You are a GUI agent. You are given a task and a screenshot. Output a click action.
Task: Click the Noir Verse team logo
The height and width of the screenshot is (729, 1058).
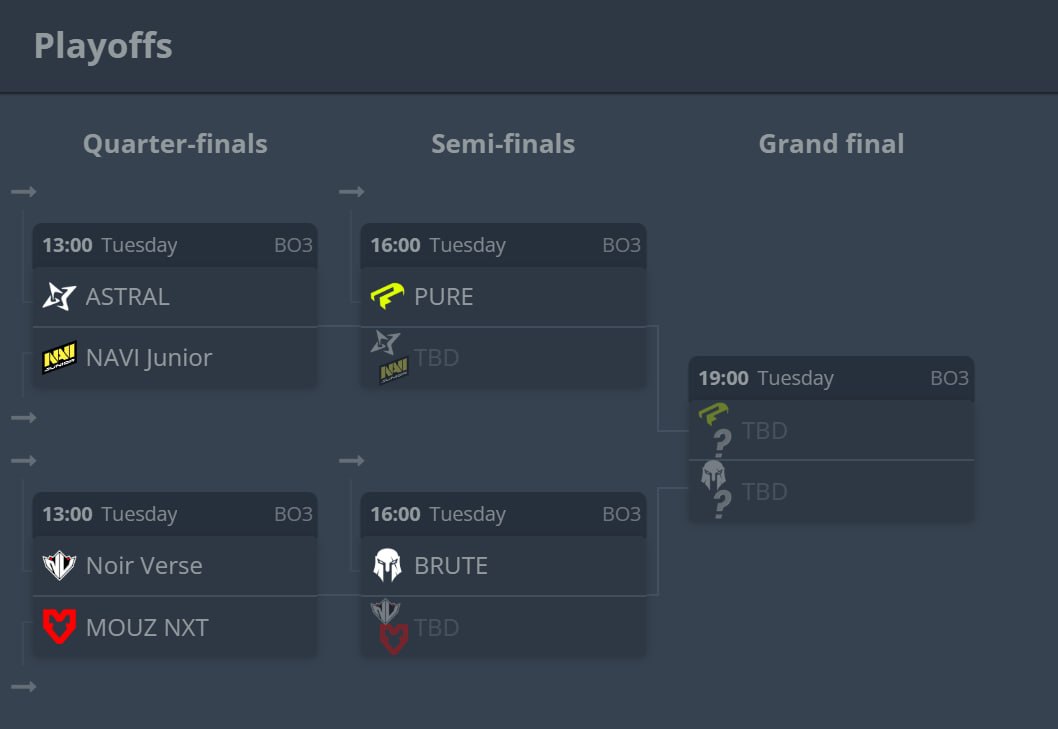coord(59,565)
